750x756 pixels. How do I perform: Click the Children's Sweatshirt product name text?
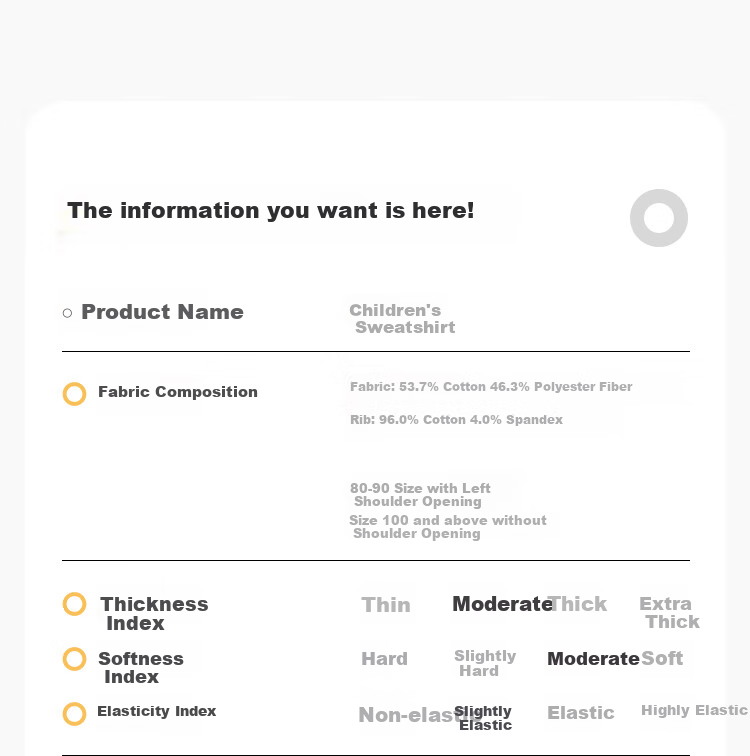tap(402, 319)
